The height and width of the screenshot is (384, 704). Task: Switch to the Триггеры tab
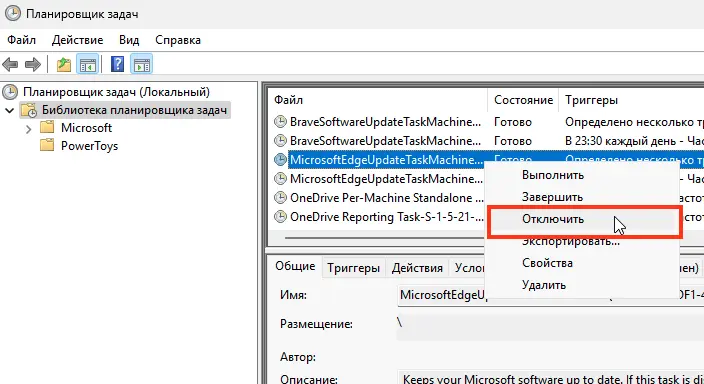pyautogui.click(x=353, y=268)
